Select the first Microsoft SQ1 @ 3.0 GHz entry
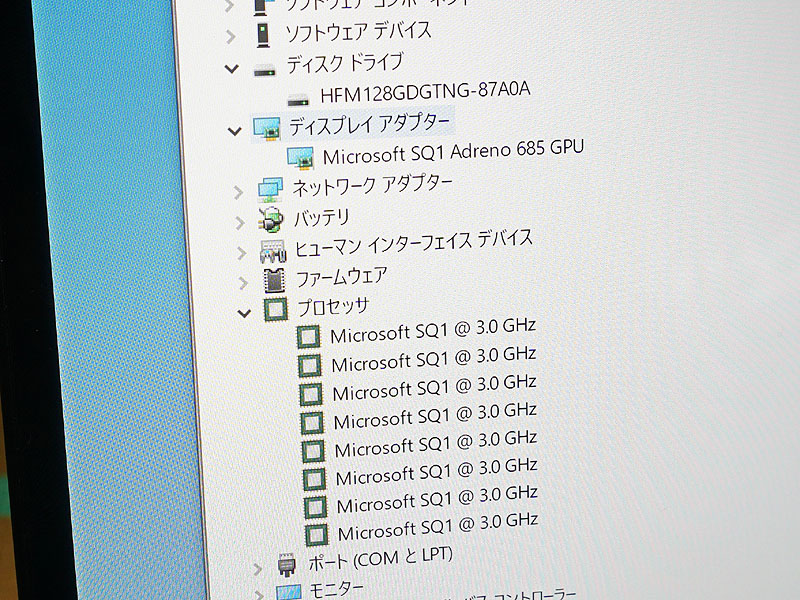800x600 pixels. coord(433,331)
